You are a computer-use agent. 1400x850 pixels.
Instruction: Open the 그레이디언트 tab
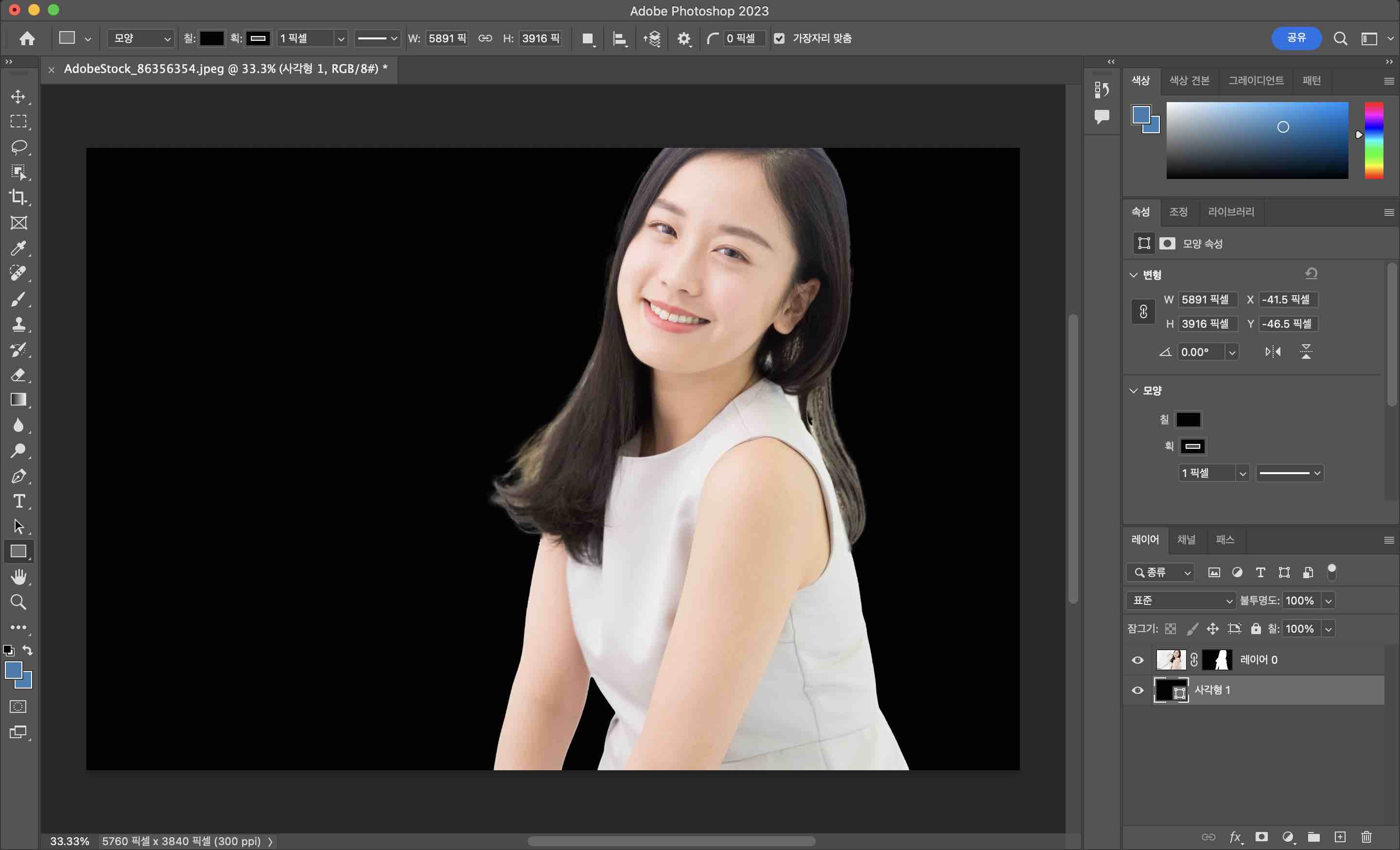pos(1256,80)
